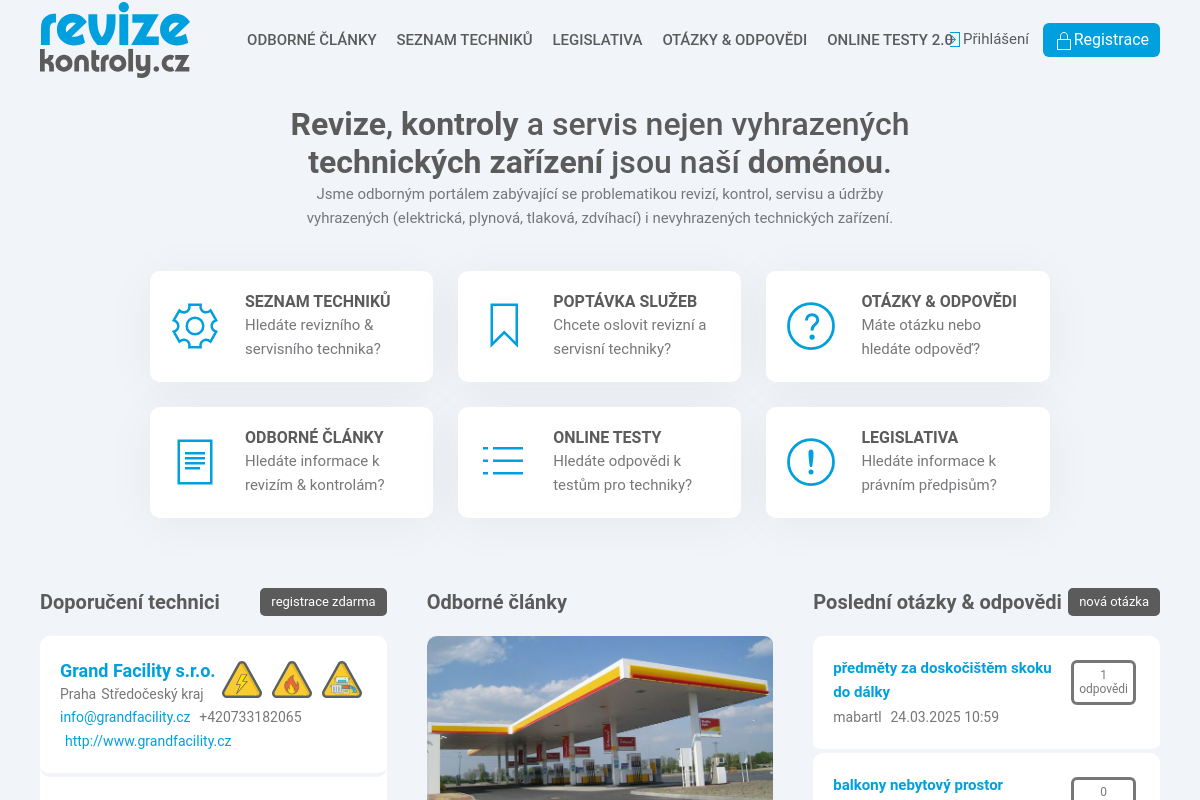Click the mabartl author name
Viewport: 1200px width, 800px height.
tap(857, 717)
